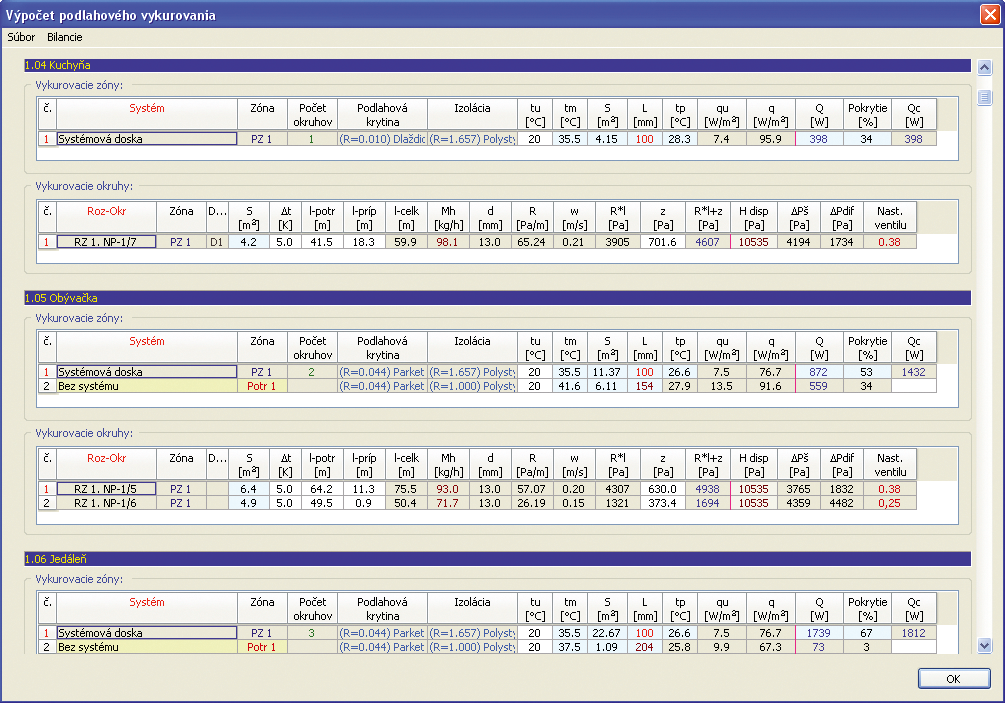Click Systém column header in Kuchyňa zones
This screenshot has height=703, width=1005.
tap(147, 115)
